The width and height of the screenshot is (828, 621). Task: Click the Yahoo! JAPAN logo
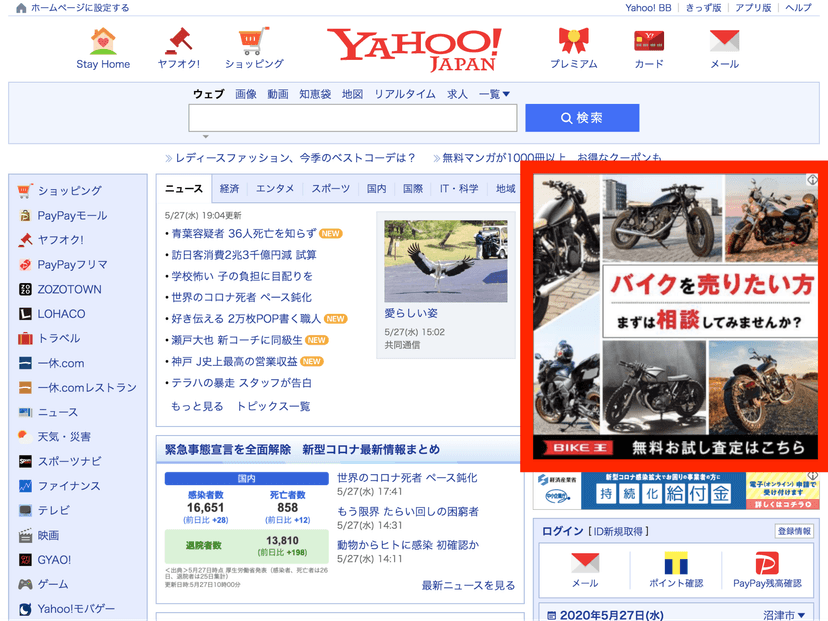coord(414,49)
